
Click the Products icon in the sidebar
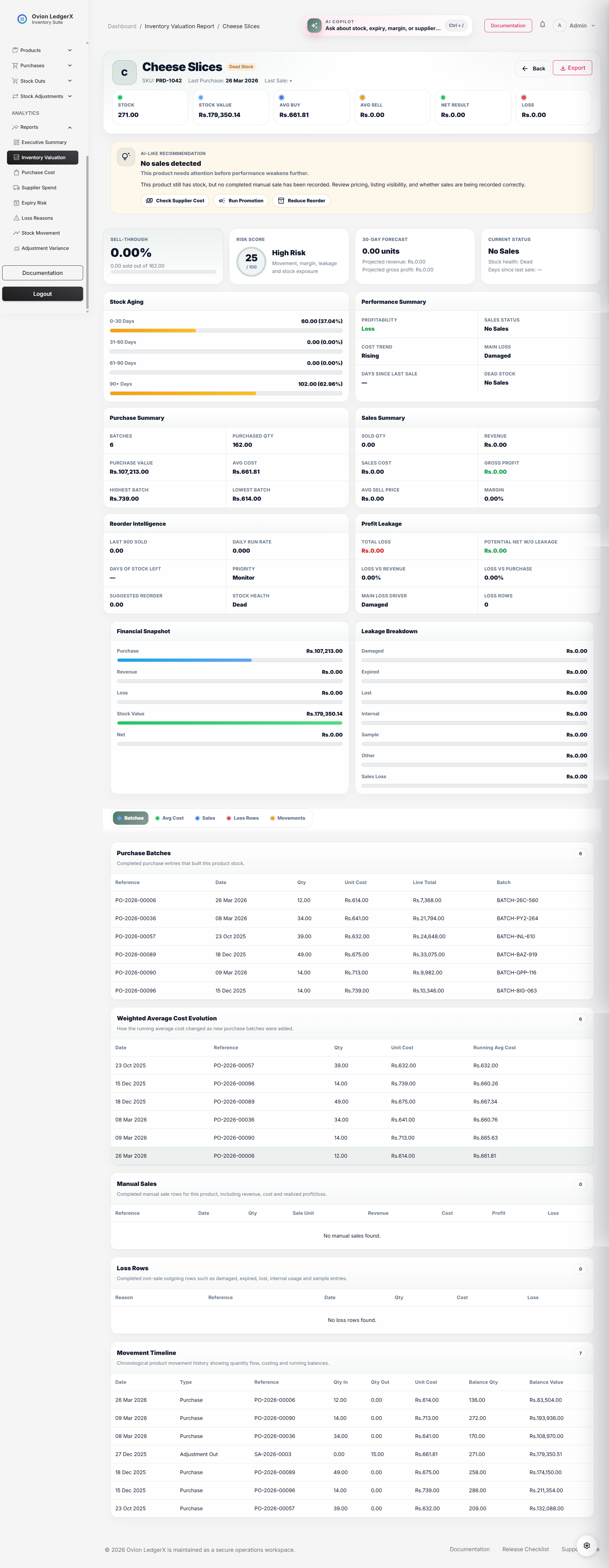15,50
